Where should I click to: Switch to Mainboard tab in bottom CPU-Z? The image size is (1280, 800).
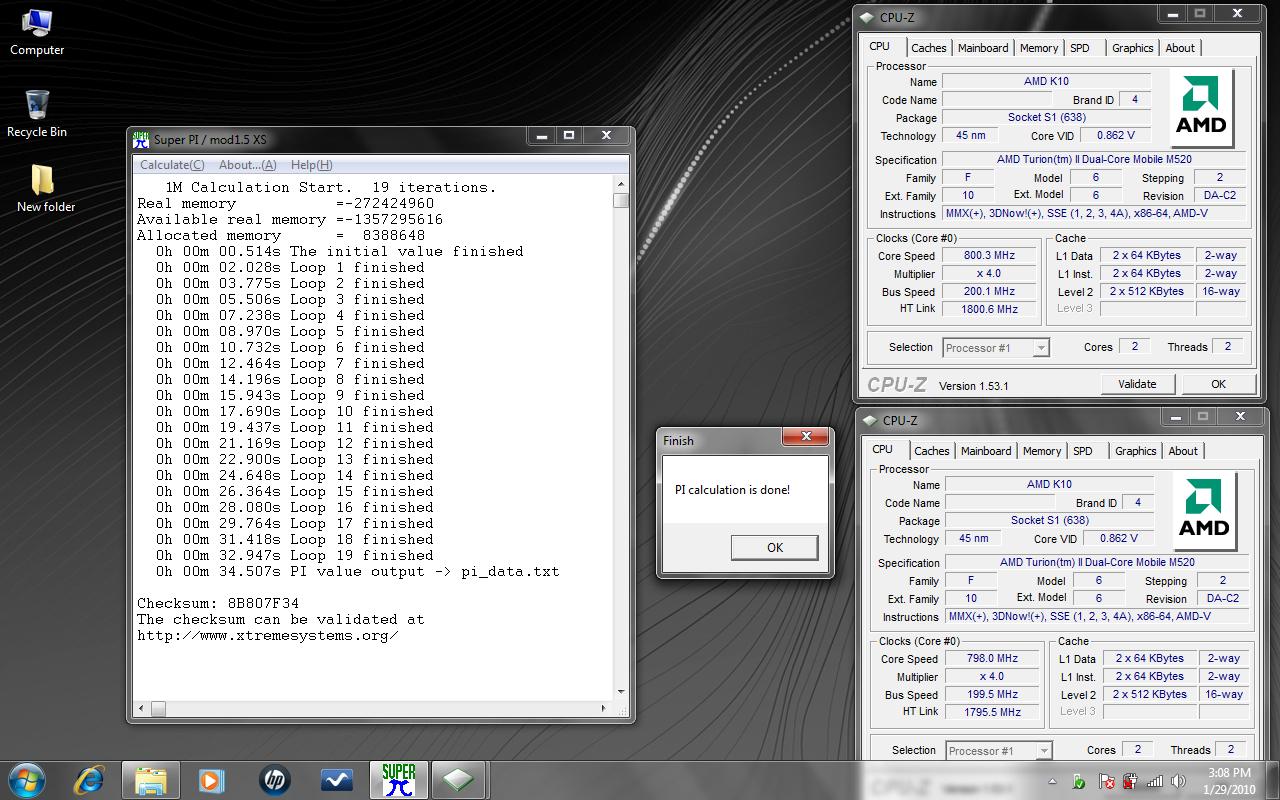point(986,451)
